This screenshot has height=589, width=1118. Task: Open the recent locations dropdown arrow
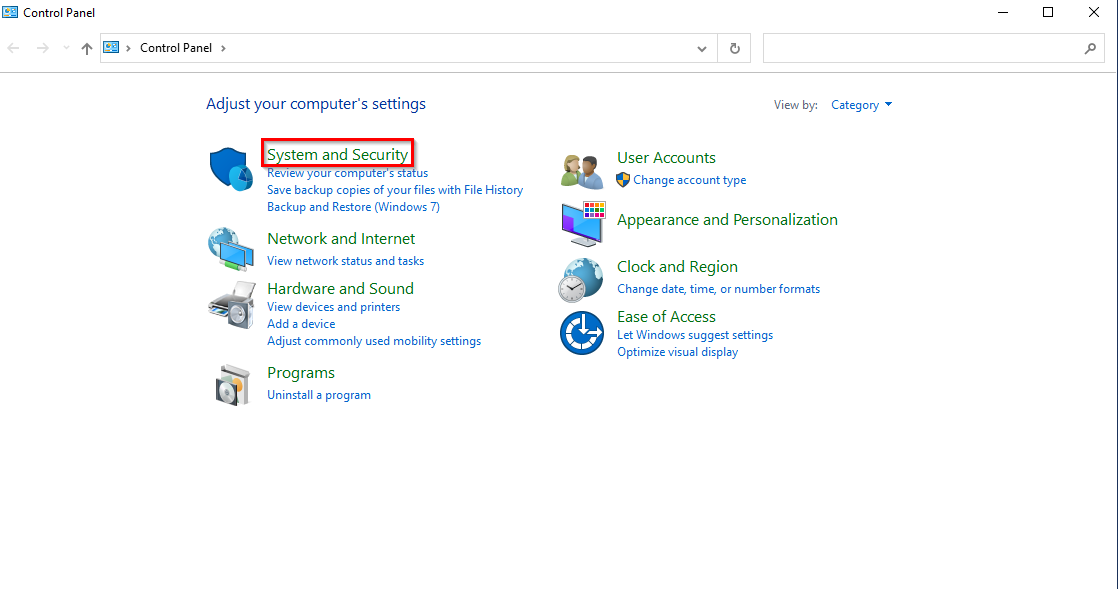(x=66, y=48)
